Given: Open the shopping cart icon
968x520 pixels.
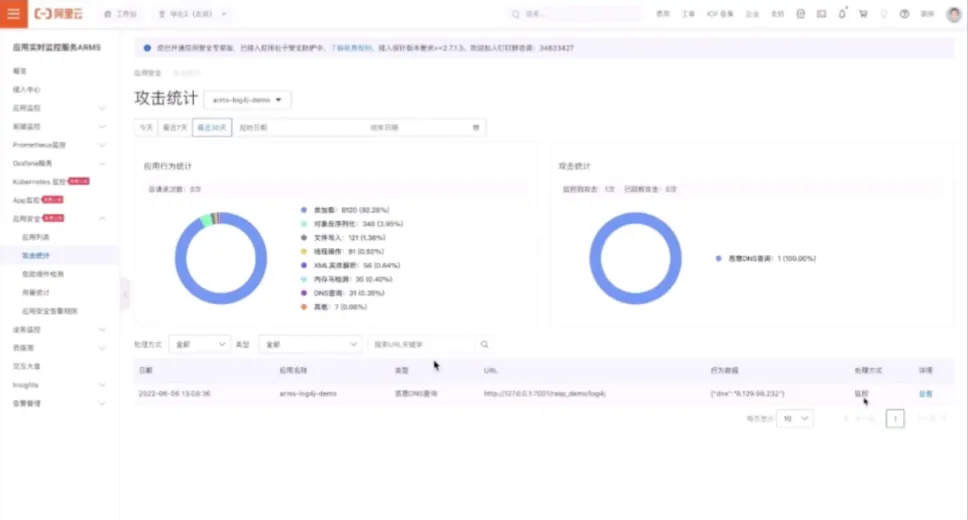Looking at the screenshot, I should point(863,14).
